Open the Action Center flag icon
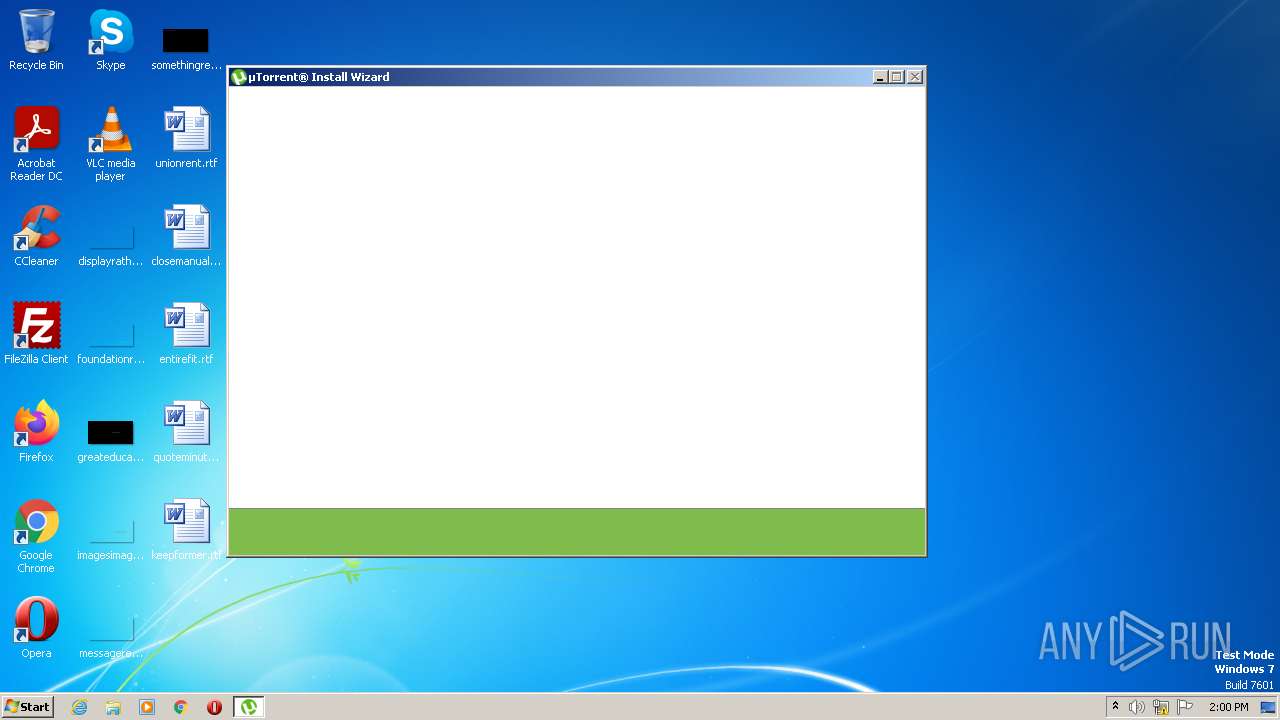Screen dimensions: 1280x720 [1185, 707]
